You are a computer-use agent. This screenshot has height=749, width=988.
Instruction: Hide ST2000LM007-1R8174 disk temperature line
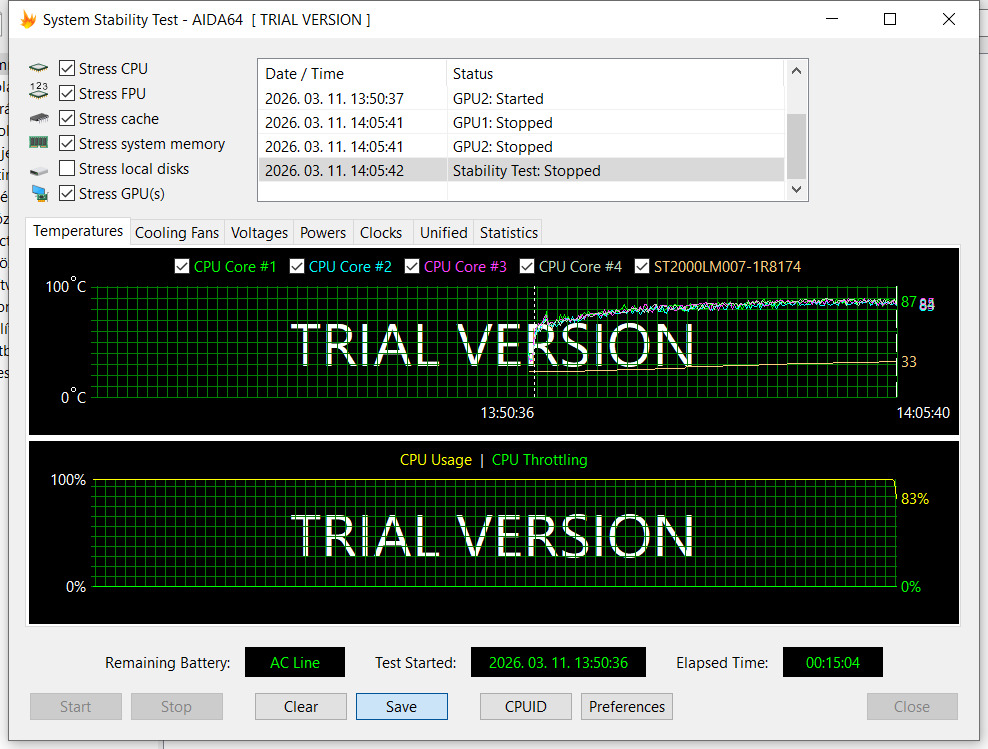pos(642,266)
